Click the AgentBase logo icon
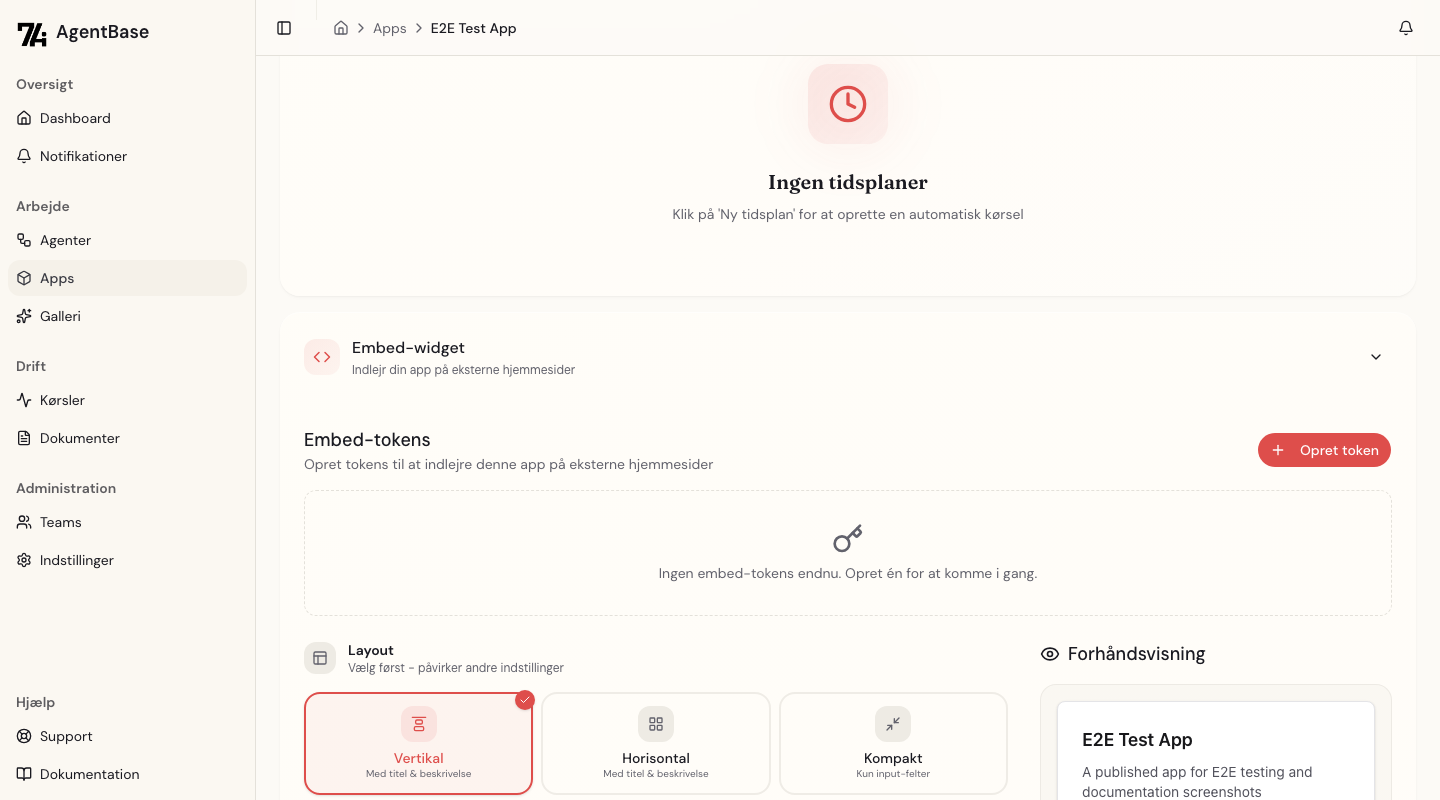The image size is (1440, 800). 32,33
